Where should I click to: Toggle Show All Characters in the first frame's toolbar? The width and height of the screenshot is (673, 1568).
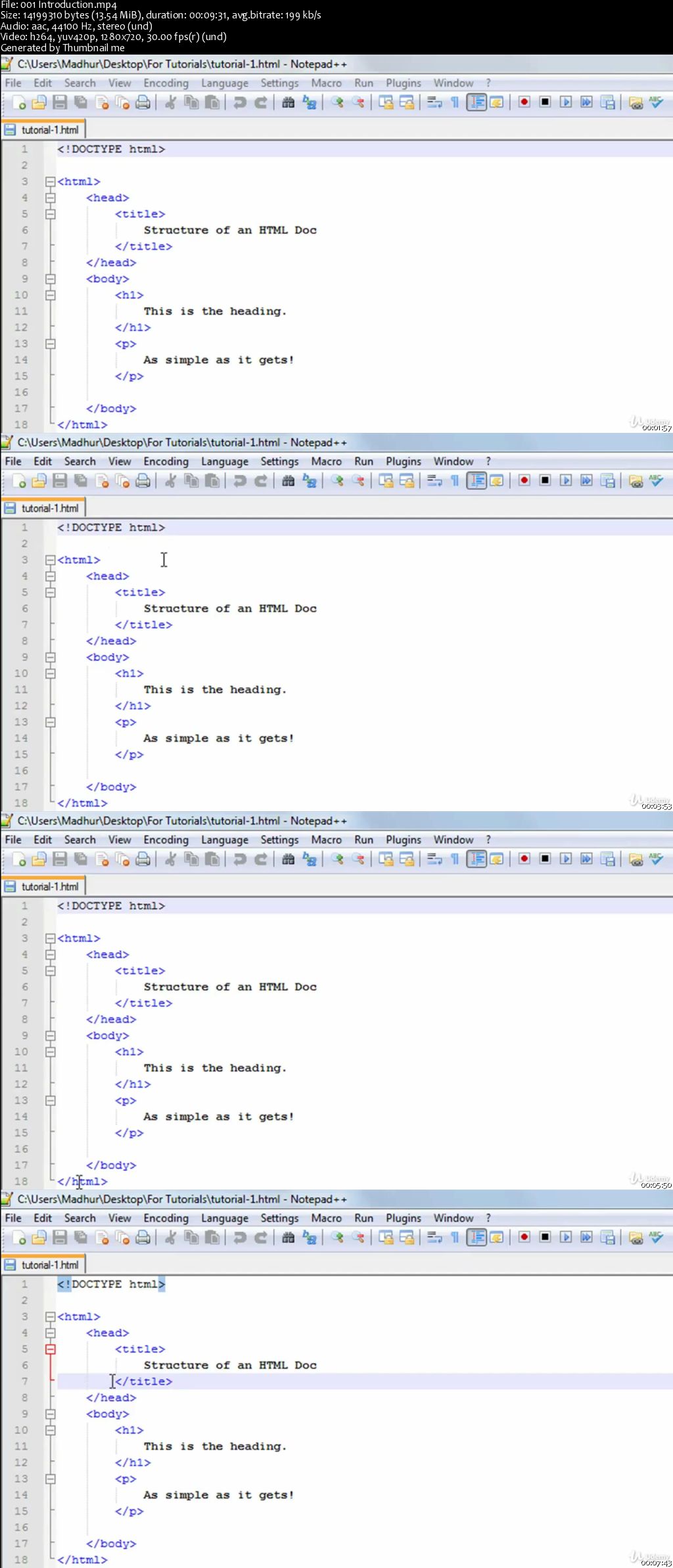coord(455,102)
